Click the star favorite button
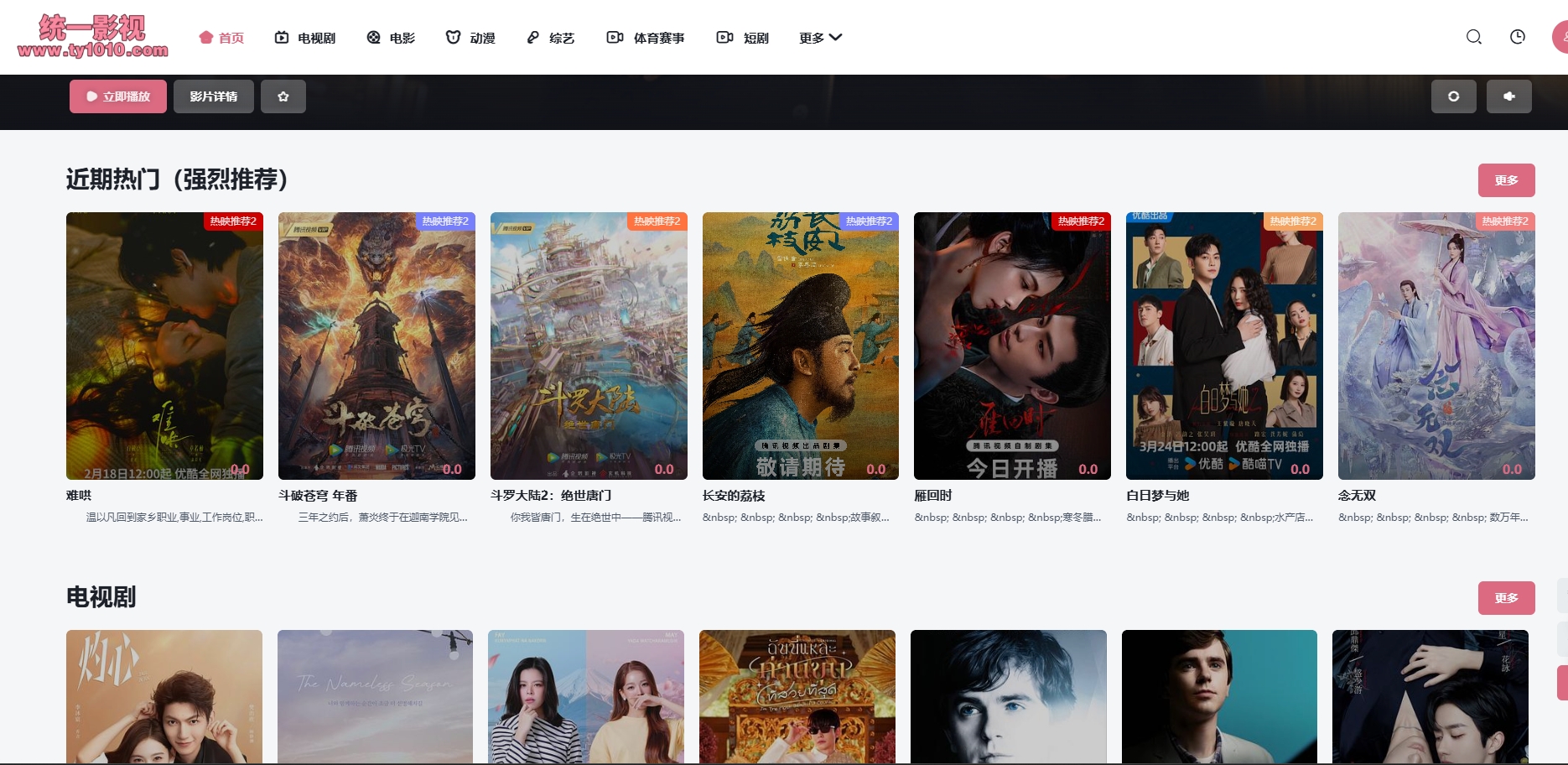 [x=283, y=96]
